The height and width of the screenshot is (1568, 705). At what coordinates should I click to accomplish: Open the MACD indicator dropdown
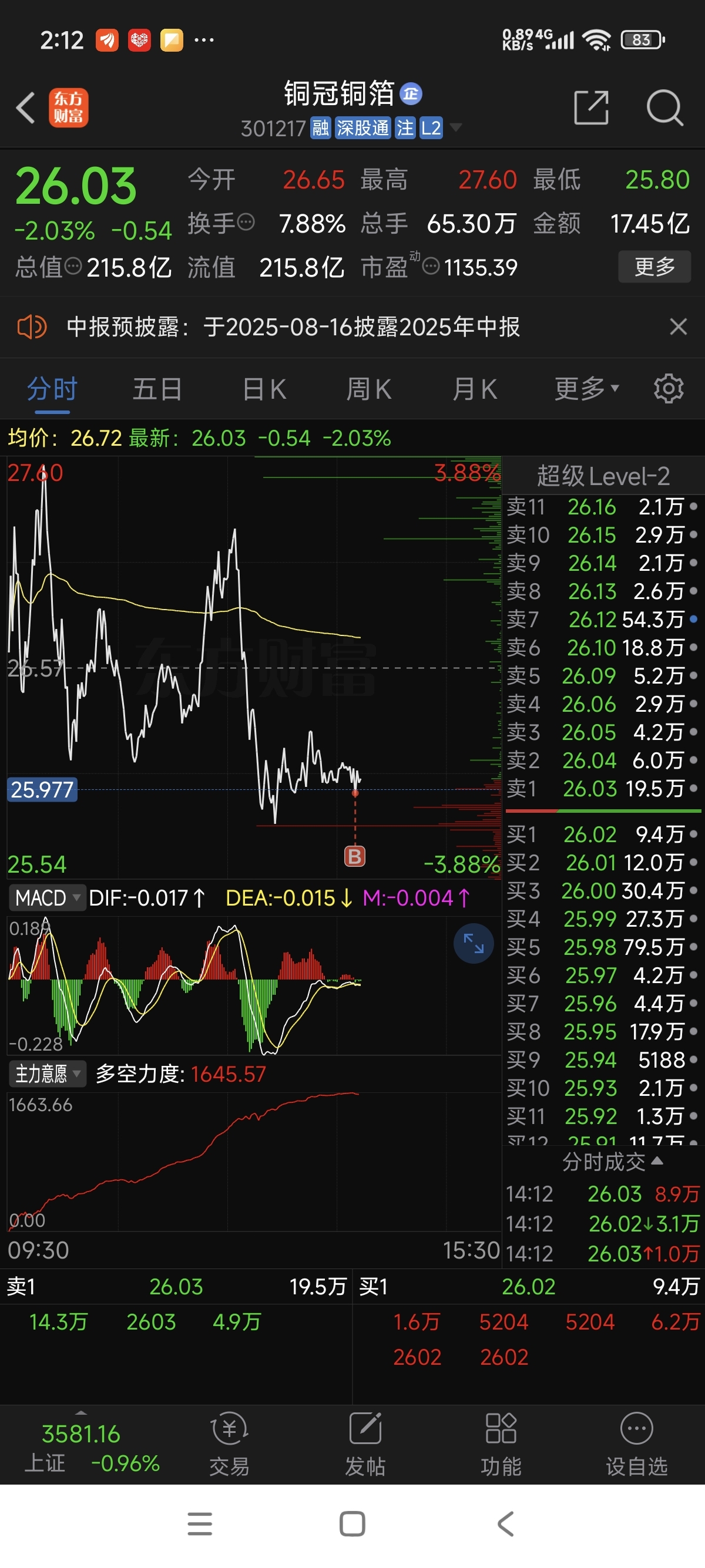pyautogui.click(x=47, y=898)
